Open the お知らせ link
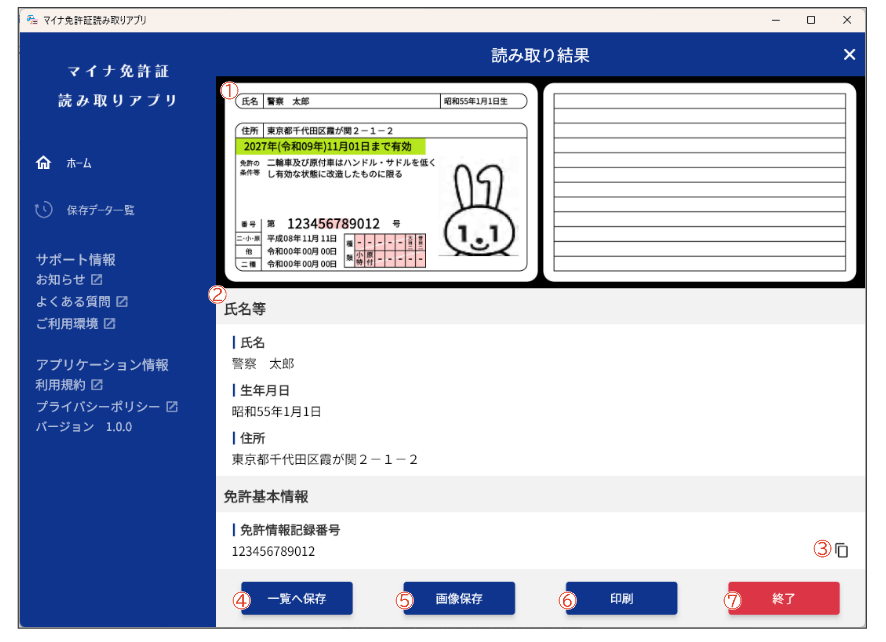The height and width of the screenshot is (642, 886). (59, 279)
